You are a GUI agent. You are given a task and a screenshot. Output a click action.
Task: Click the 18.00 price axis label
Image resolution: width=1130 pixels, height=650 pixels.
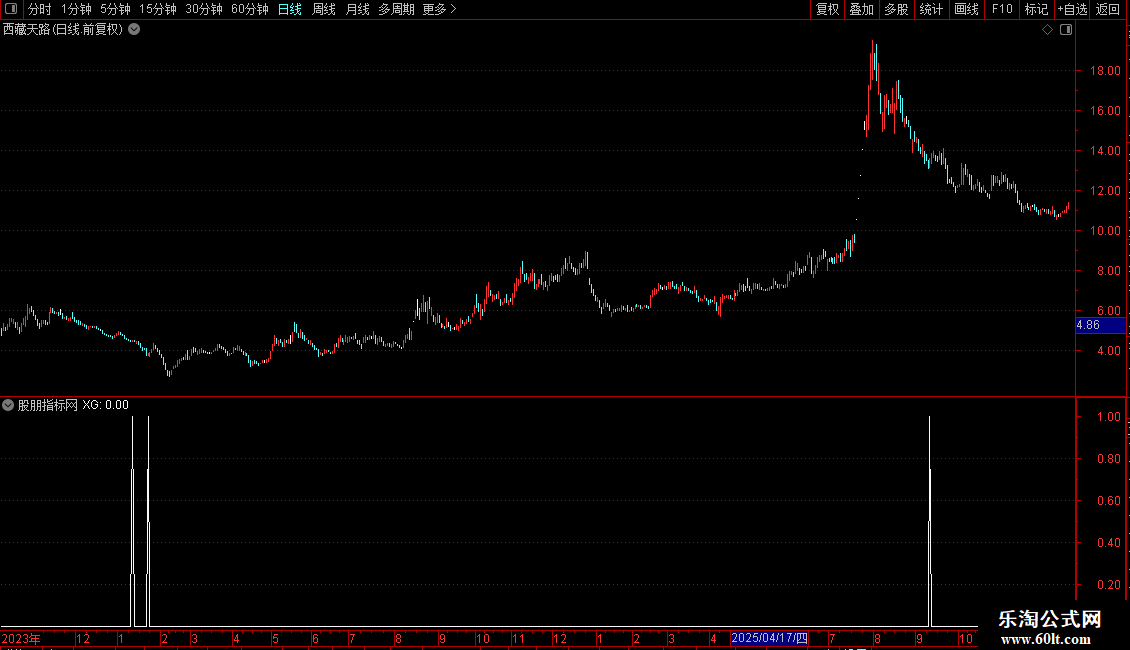1105,71
